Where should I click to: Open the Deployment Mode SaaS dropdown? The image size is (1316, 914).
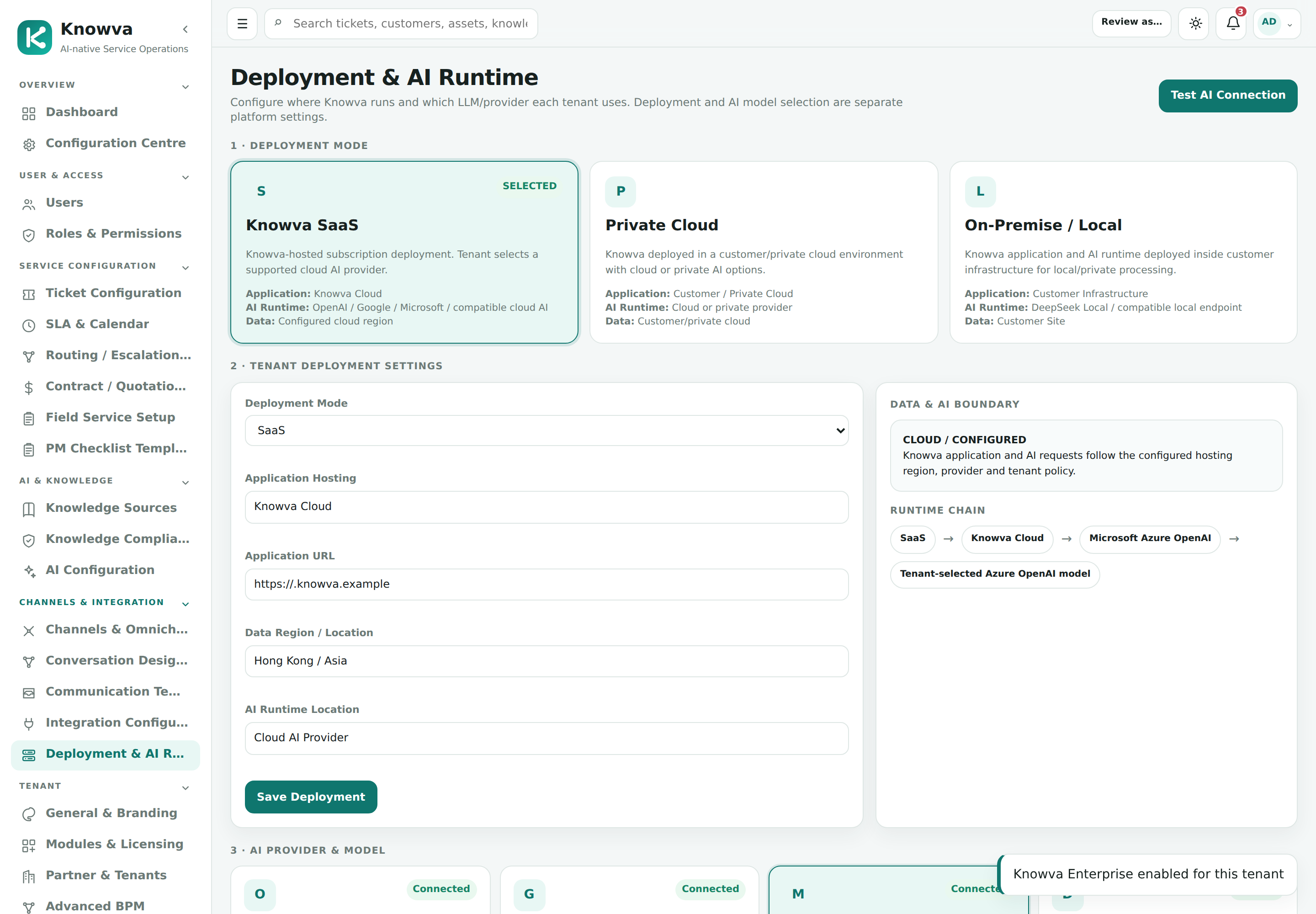point(547,430)
